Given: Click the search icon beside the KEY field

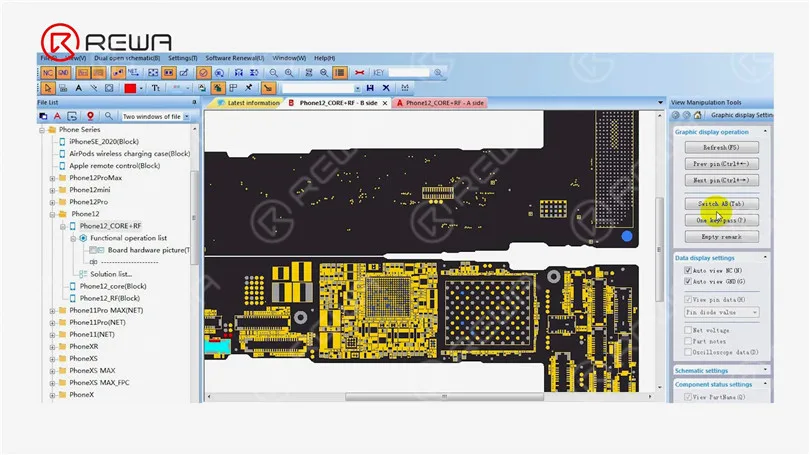Looking at the screenshot, I should click(438, 73).
